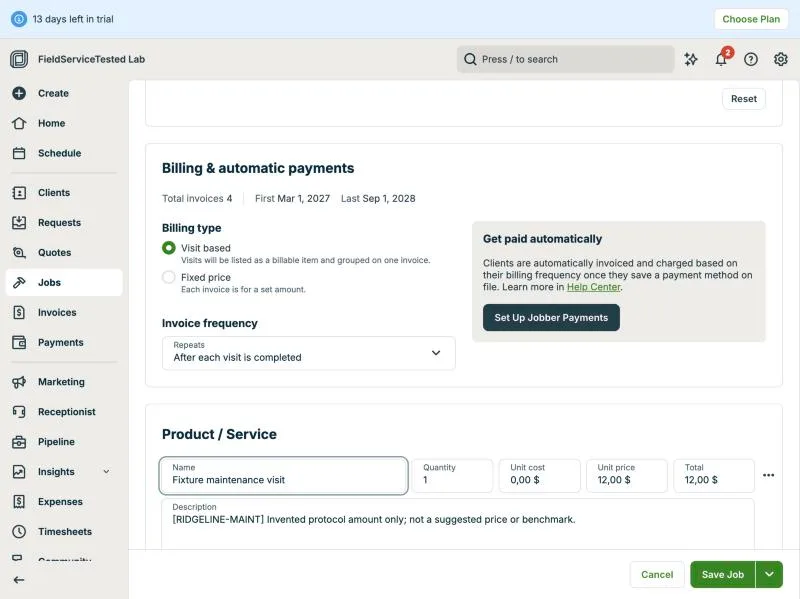Click the Payments wallet icon

19,342
